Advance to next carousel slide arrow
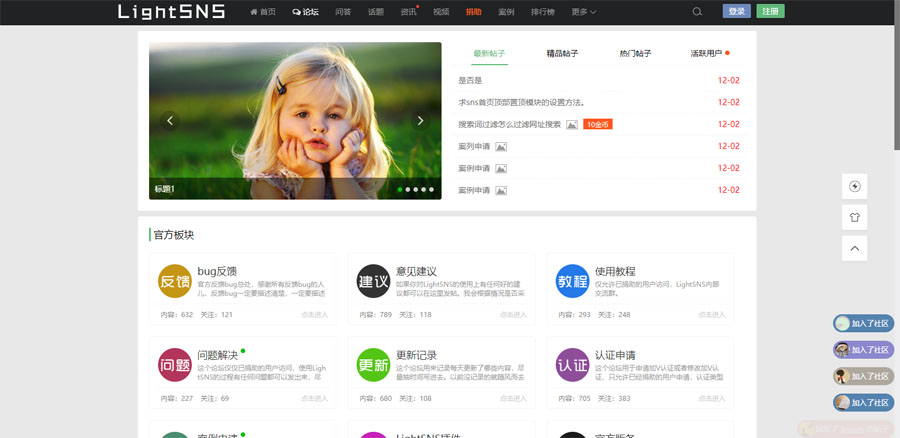 (420, 121)
